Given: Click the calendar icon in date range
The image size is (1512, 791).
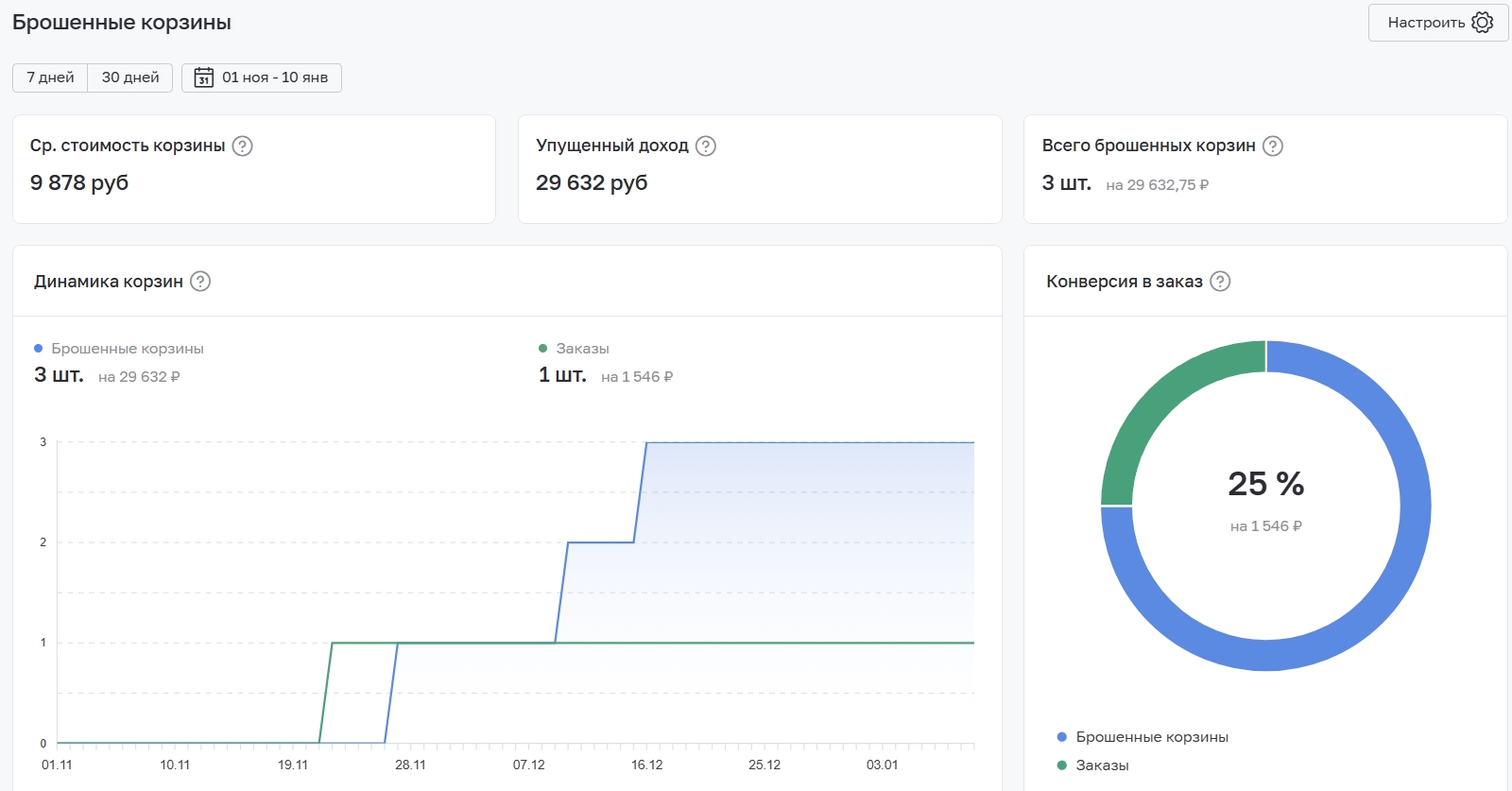Looking at the screenshot, I should click(203, 77).
